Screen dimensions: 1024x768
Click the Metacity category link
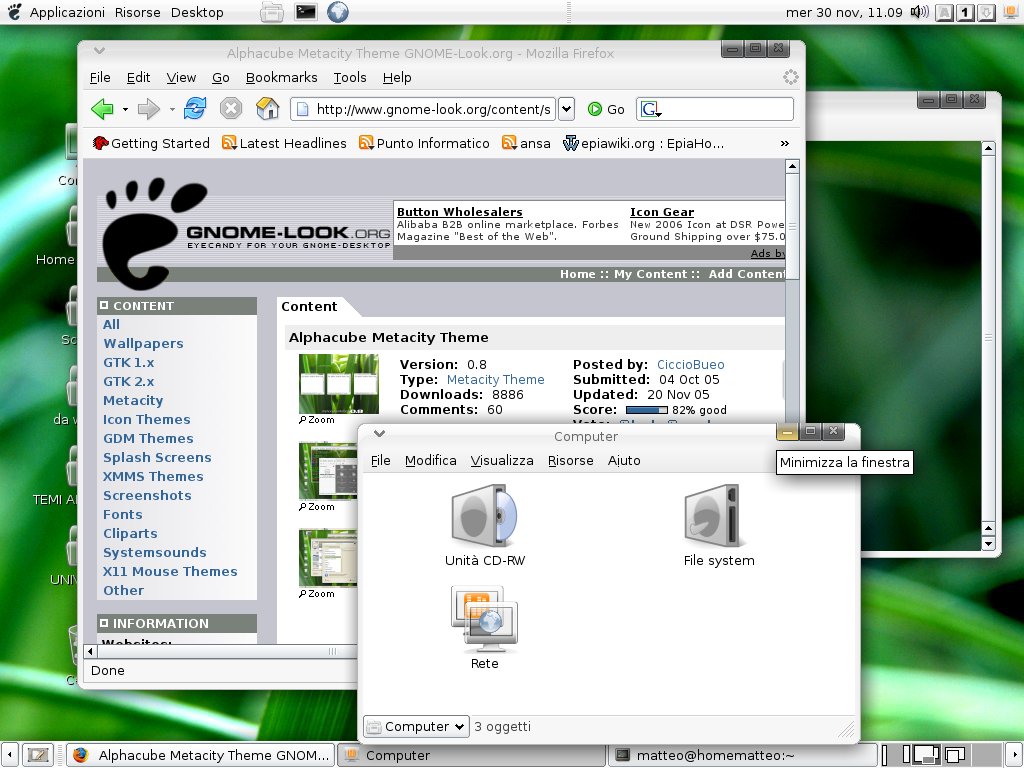coord(133,400)
